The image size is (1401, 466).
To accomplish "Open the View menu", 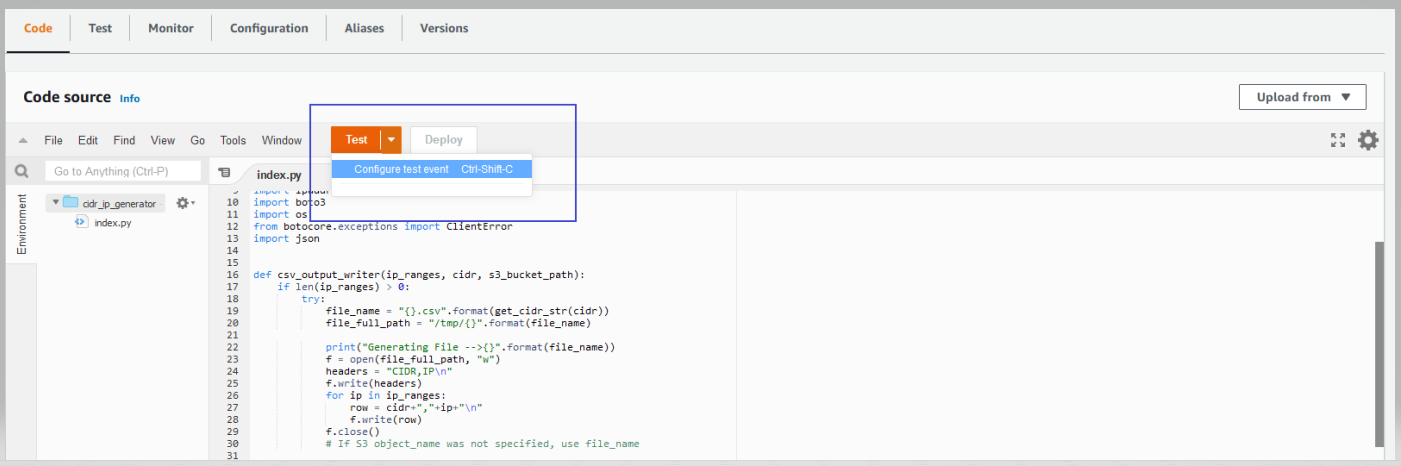I will tap(163, 141).
